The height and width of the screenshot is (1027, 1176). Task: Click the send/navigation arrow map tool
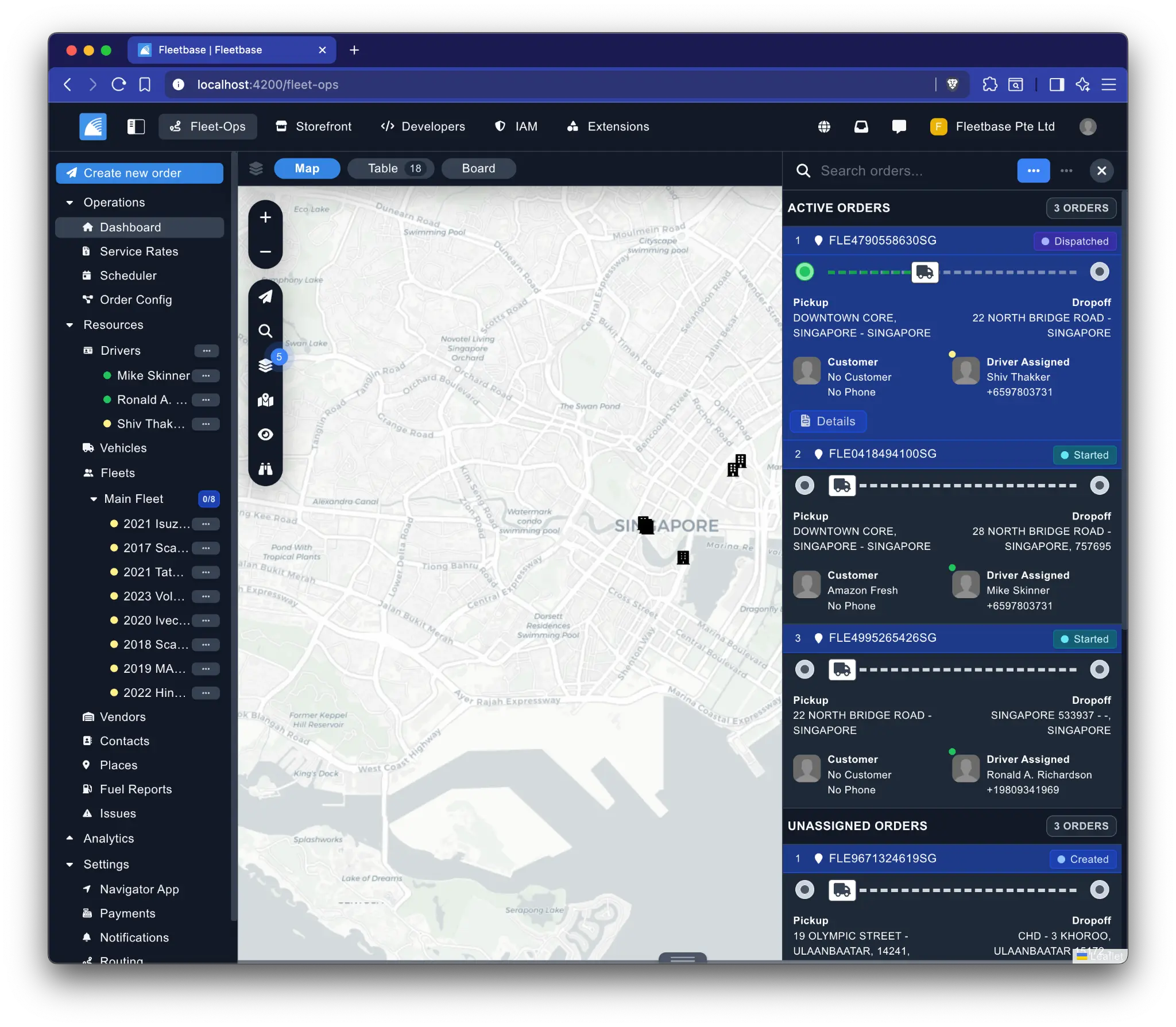coord(266,297)
